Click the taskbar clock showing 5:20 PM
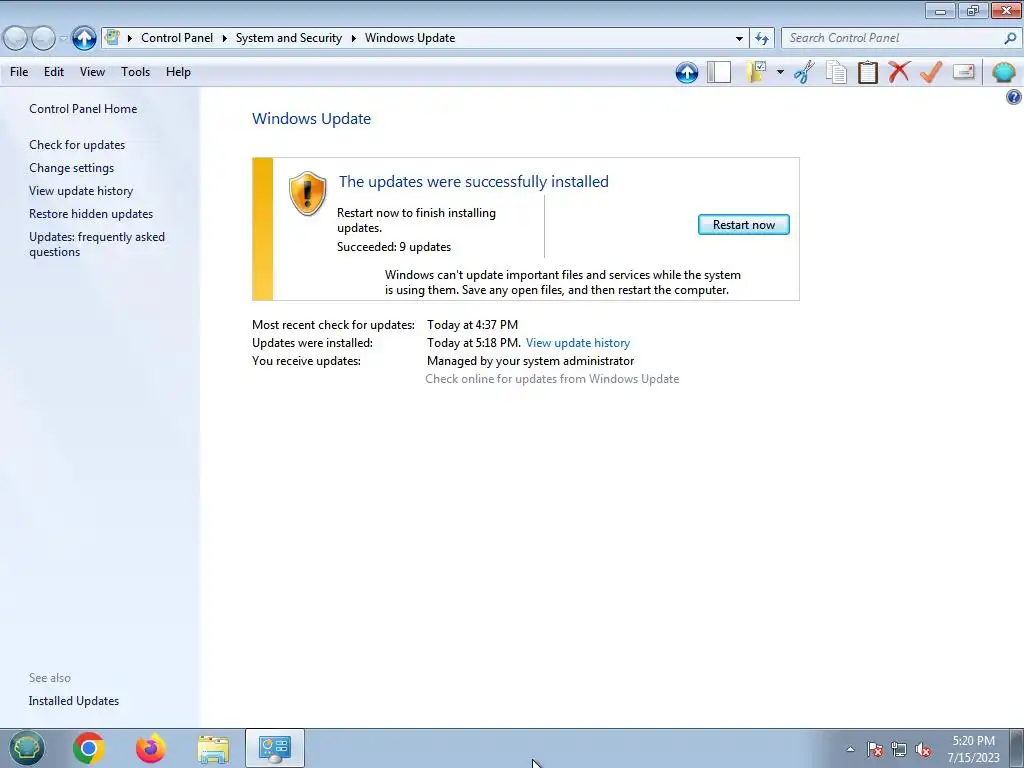 click(x=973, y=749)
